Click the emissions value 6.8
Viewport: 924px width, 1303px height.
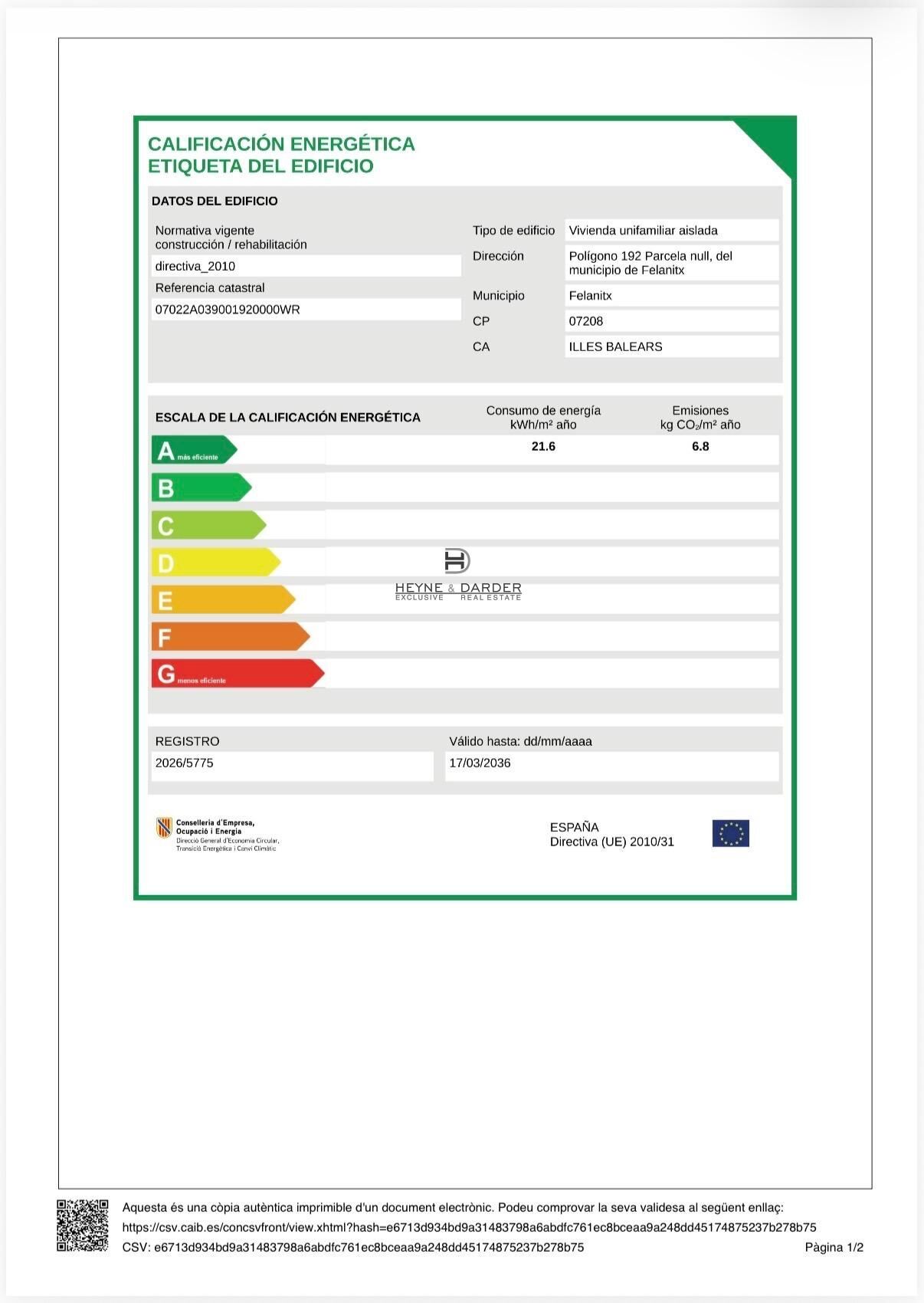[x=700, y=447]
